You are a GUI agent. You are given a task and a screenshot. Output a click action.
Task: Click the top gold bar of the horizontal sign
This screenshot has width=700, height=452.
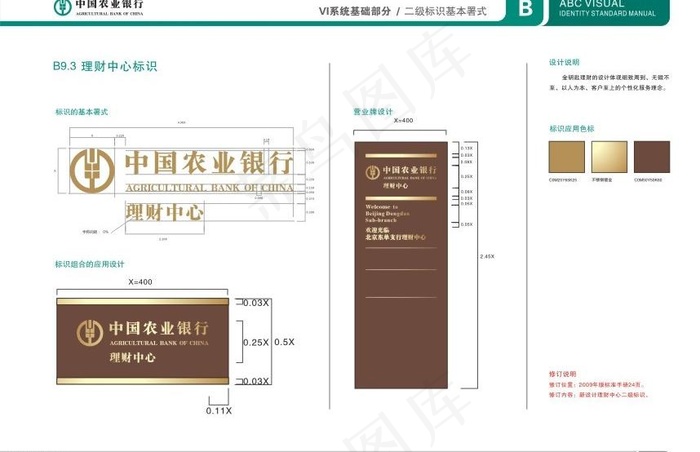pos(142,301)
